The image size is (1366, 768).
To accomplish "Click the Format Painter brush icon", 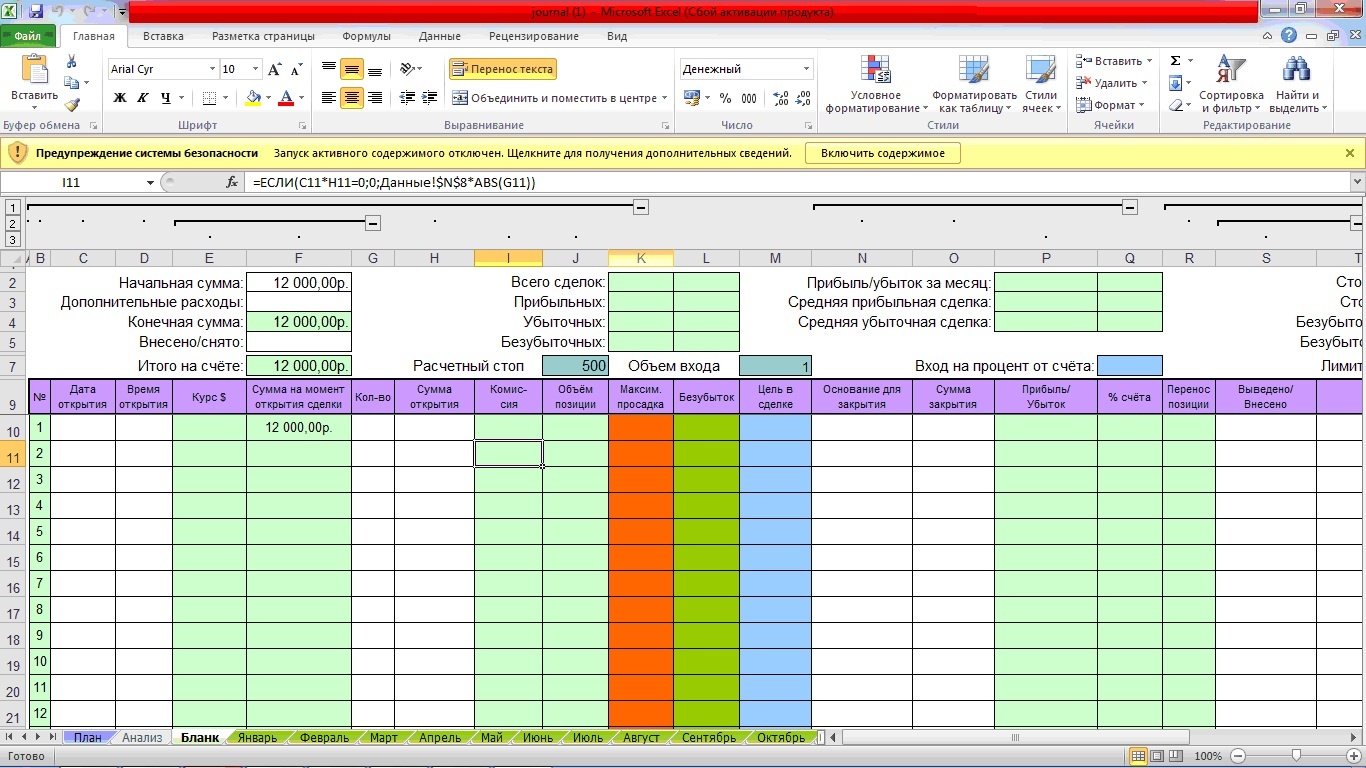I will click(x=72, y=104).
